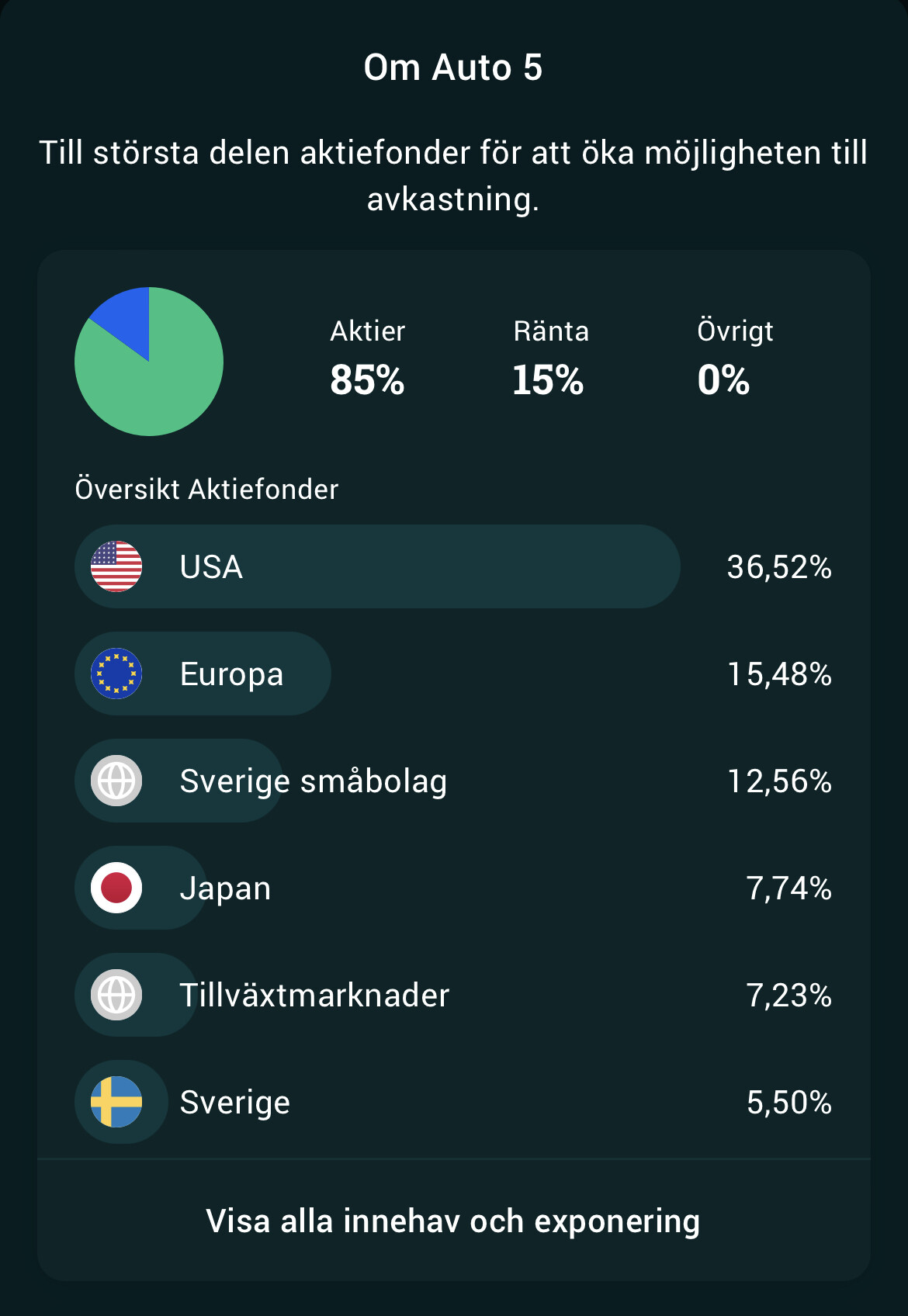Click the 36,52% USA percentage

[779, 567]
